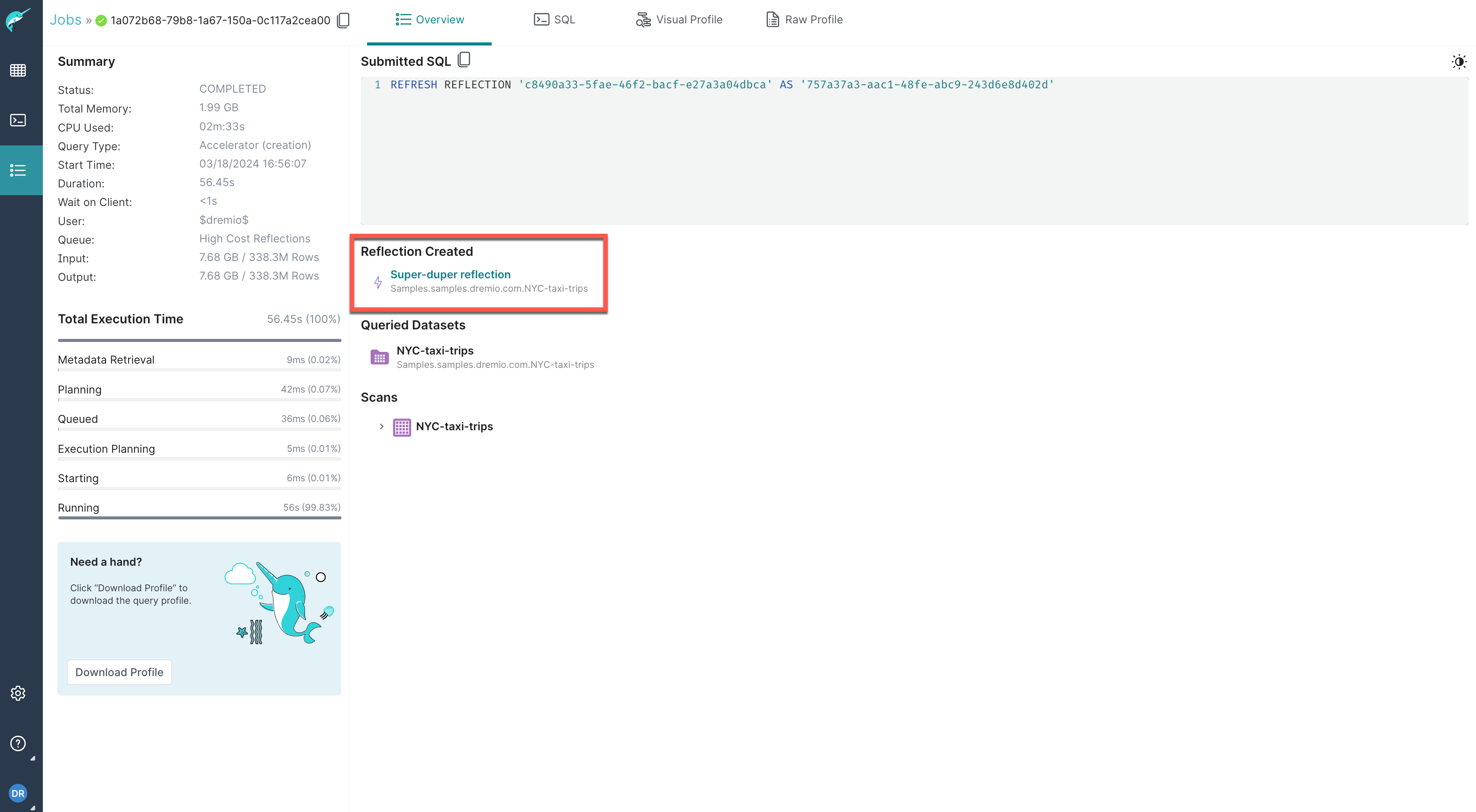Click the DR user avatar
This screenshot has height=812, width=1476.
click(17, 793)
